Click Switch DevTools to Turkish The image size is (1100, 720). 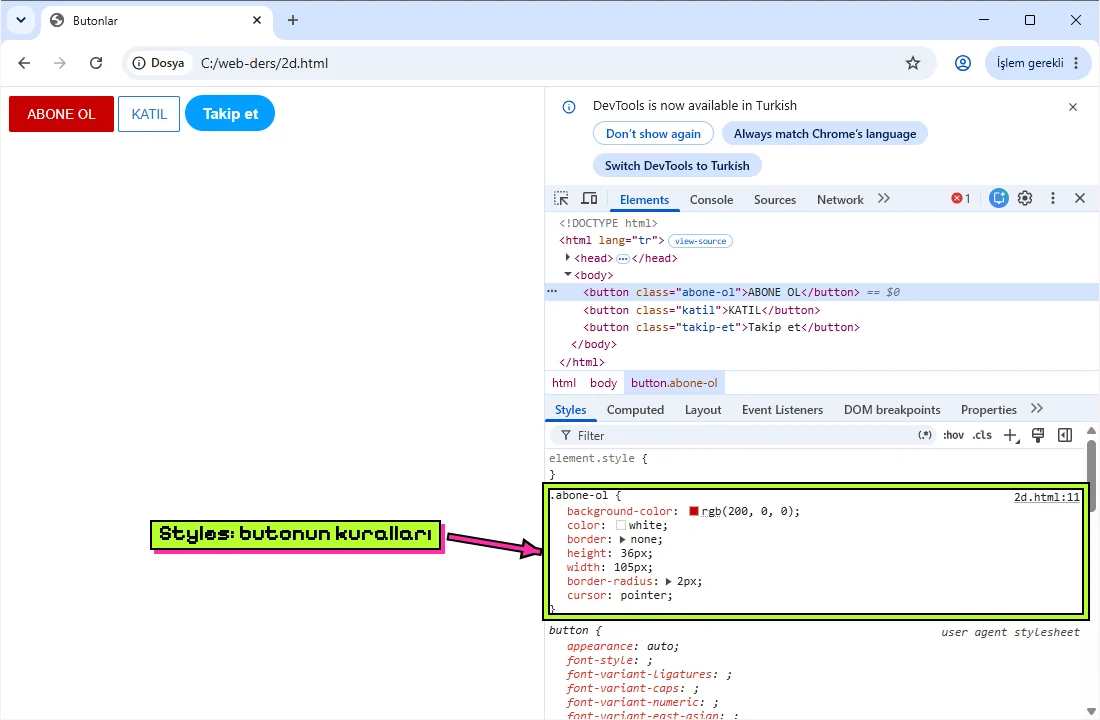(x=677, y=166)
